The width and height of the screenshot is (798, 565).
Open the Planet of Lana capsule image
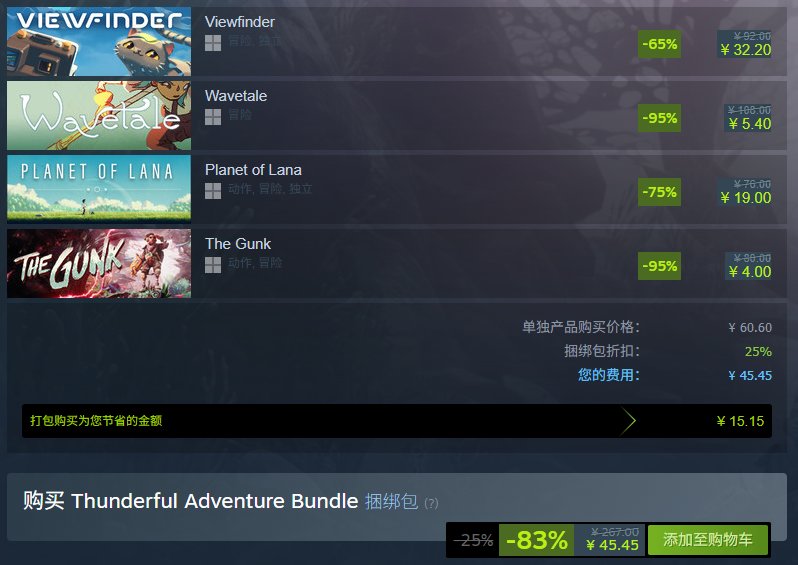(99, 189)
